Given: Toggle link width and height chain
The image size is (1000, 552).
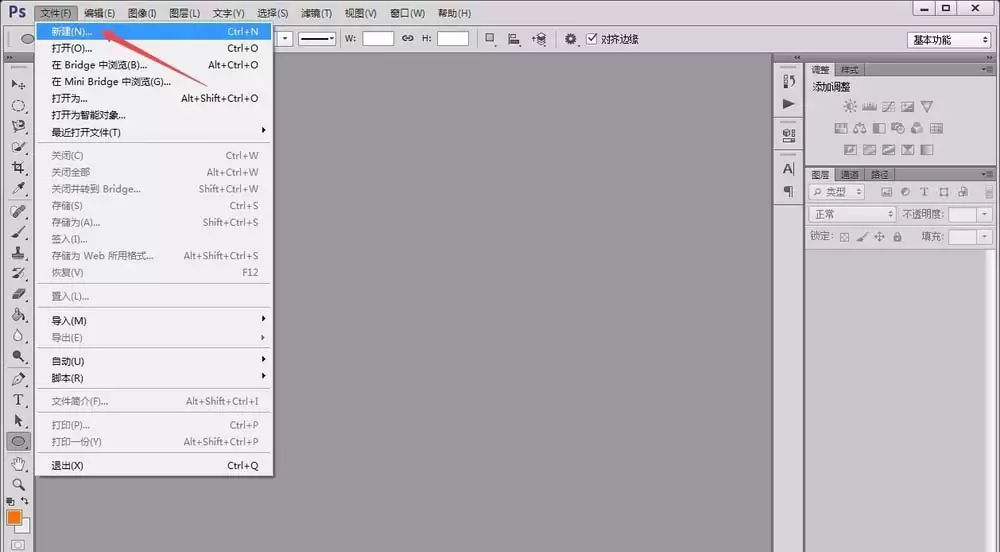Looking at the screenshot, I should point(408,39).
